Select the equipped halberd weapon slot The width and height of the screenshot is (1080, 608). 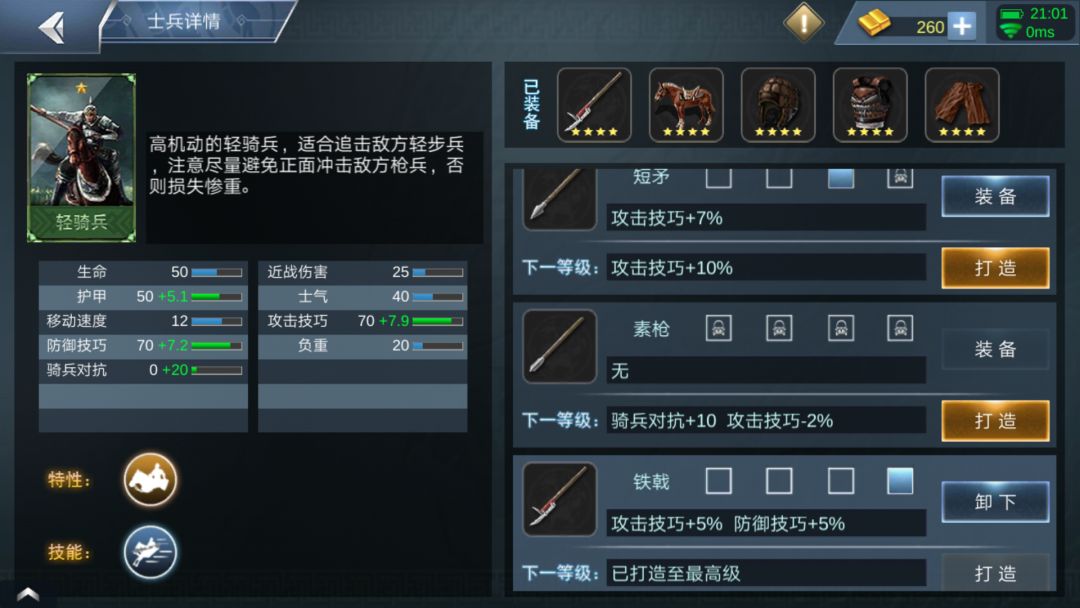click(594, 105)
